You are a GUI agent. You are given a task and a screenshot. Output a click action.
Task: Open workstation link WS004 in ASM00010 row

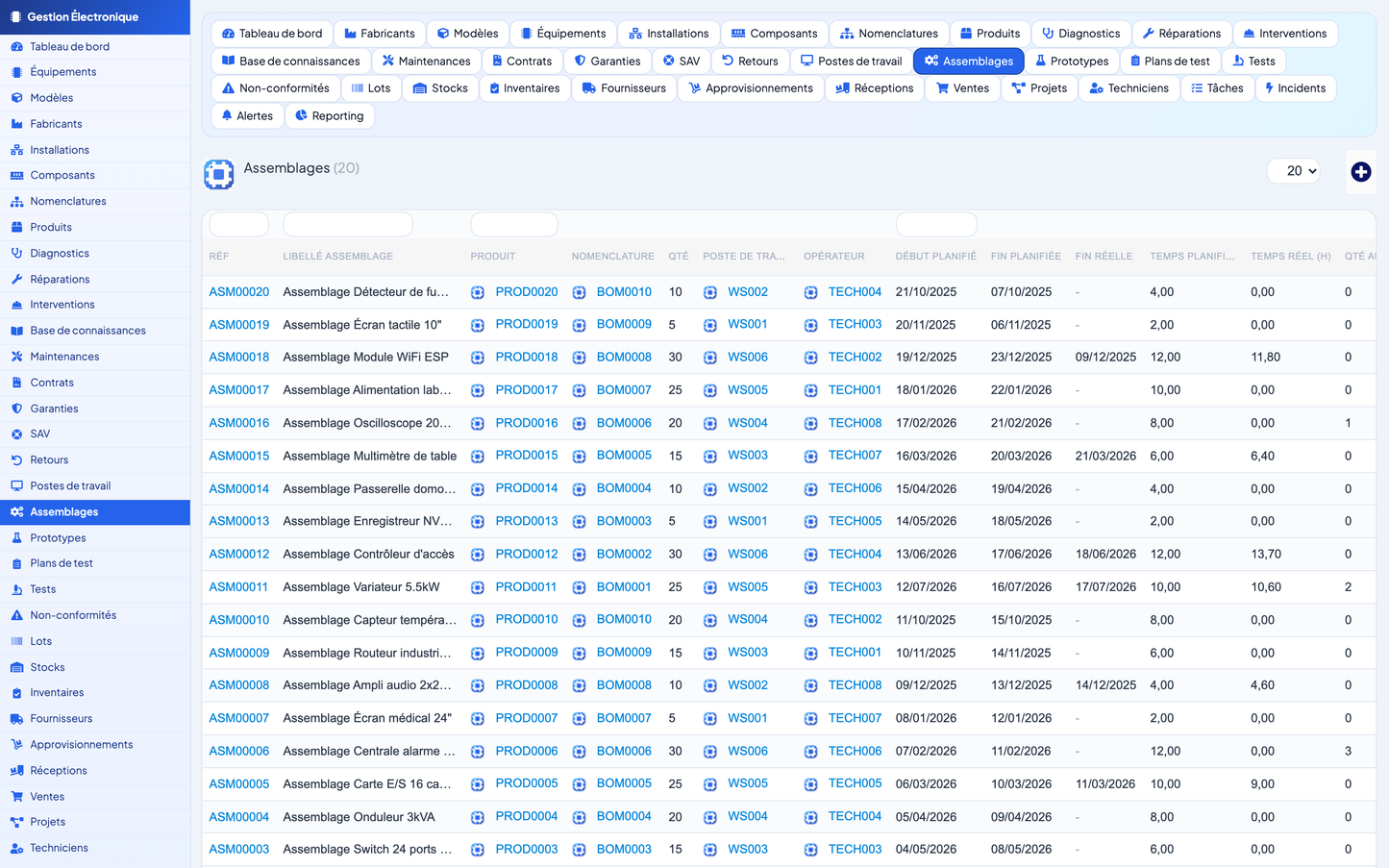(748, 620)
